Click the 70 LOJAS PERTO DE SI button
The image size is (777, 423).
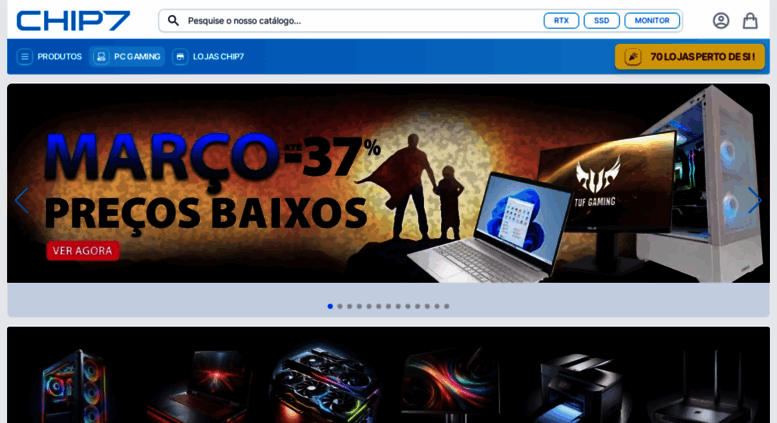tap(690, 57)
